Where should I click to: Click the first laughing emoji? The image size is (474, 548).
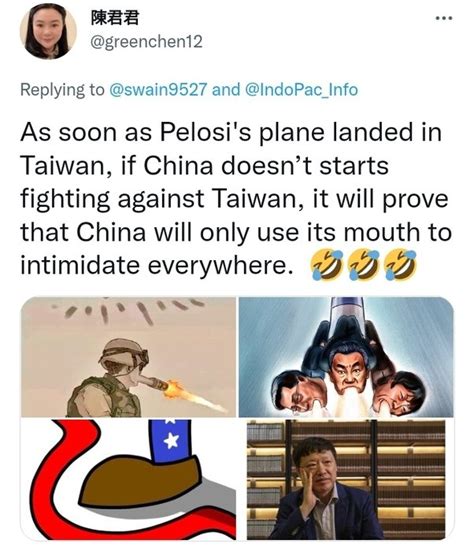(x=326, y=265)
